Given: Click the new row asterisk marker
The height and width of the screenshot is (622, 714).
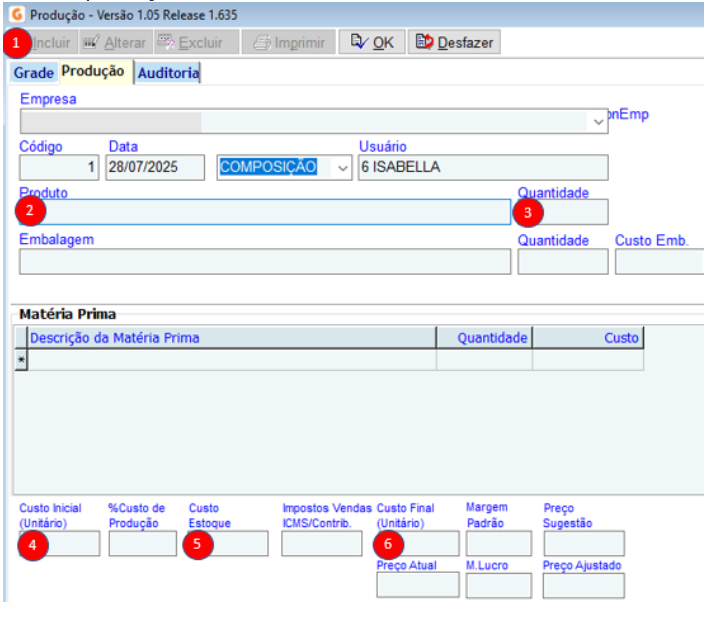Looking at the screenshot, I should [x=21, y=360].
